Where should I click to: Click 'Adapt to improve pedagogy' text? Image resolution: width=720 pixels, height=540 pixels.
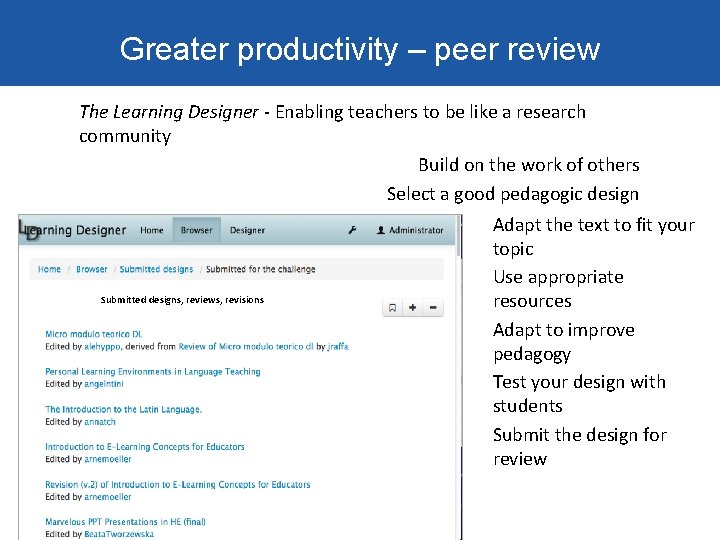tap(564, 342)
